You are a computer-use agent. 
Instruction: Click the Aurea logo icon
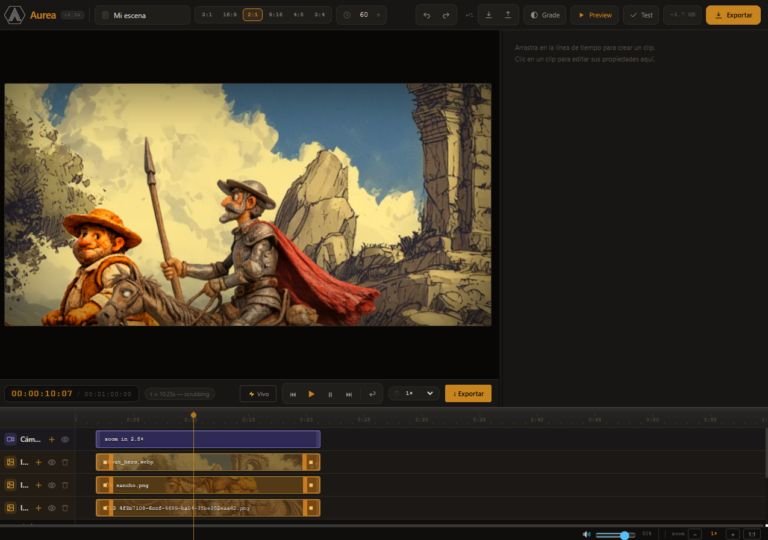[x=14, y=15]
